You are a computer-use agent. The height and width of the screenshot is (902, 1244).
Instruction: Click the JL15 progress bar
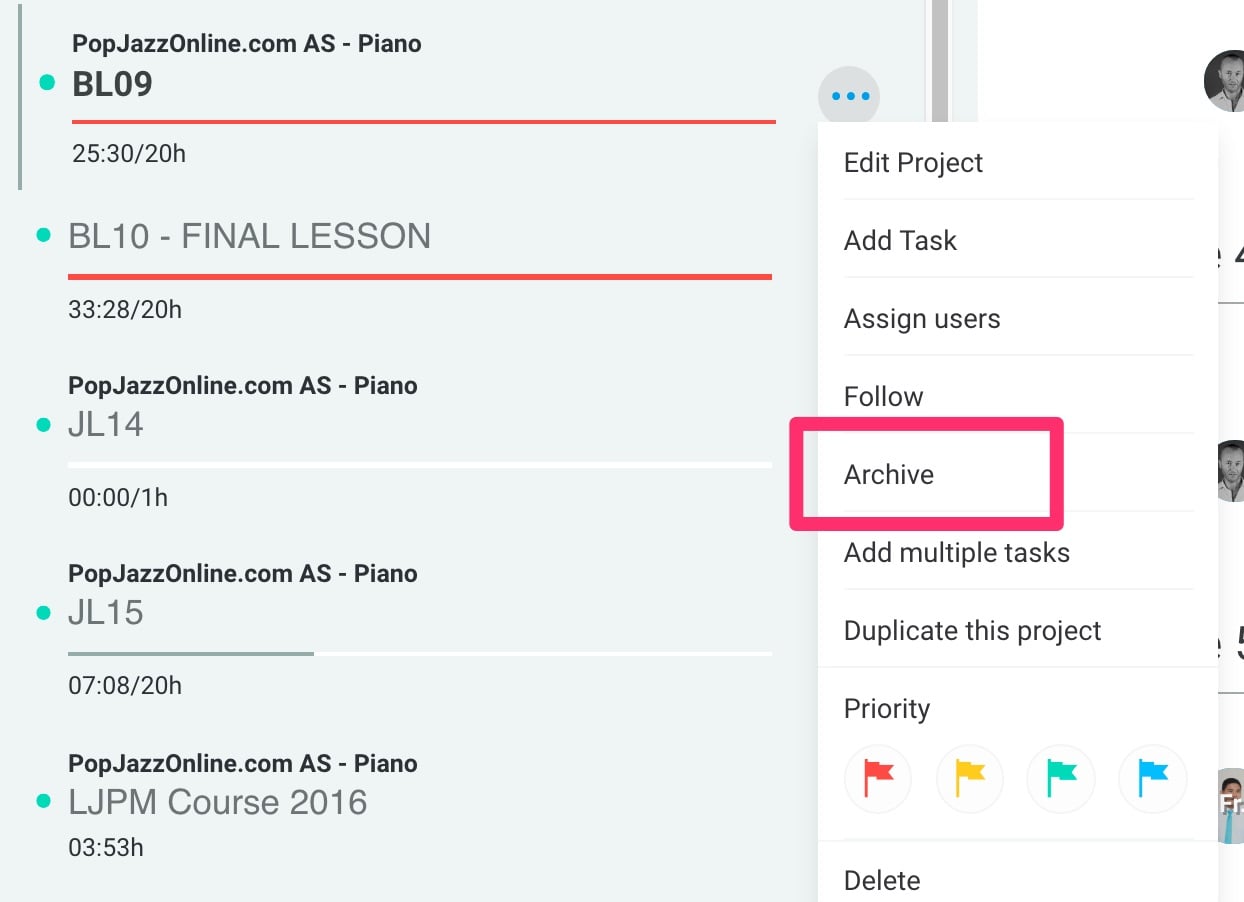420,654
